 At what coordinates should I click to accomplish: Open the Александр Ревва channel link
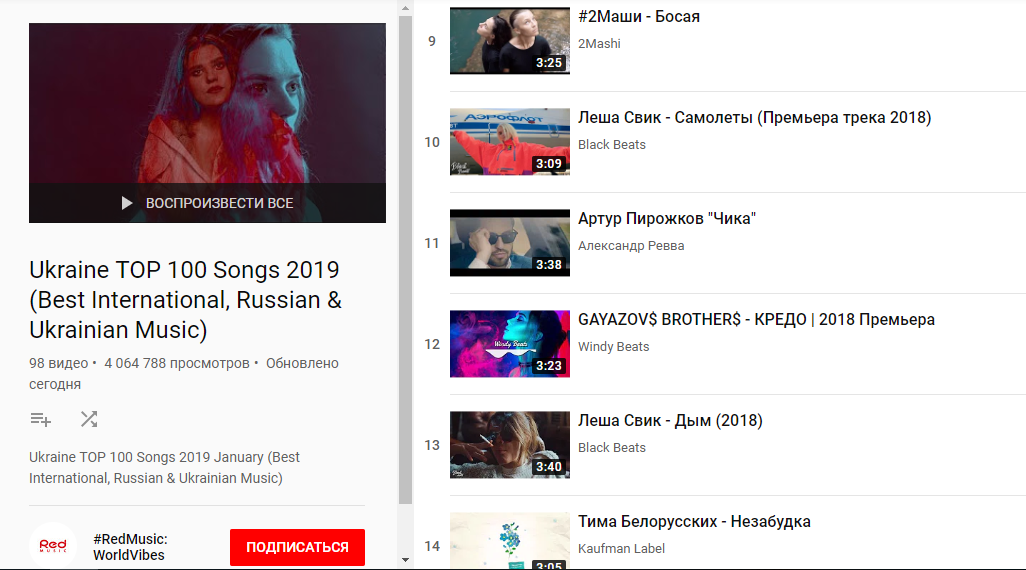[631, 246]
